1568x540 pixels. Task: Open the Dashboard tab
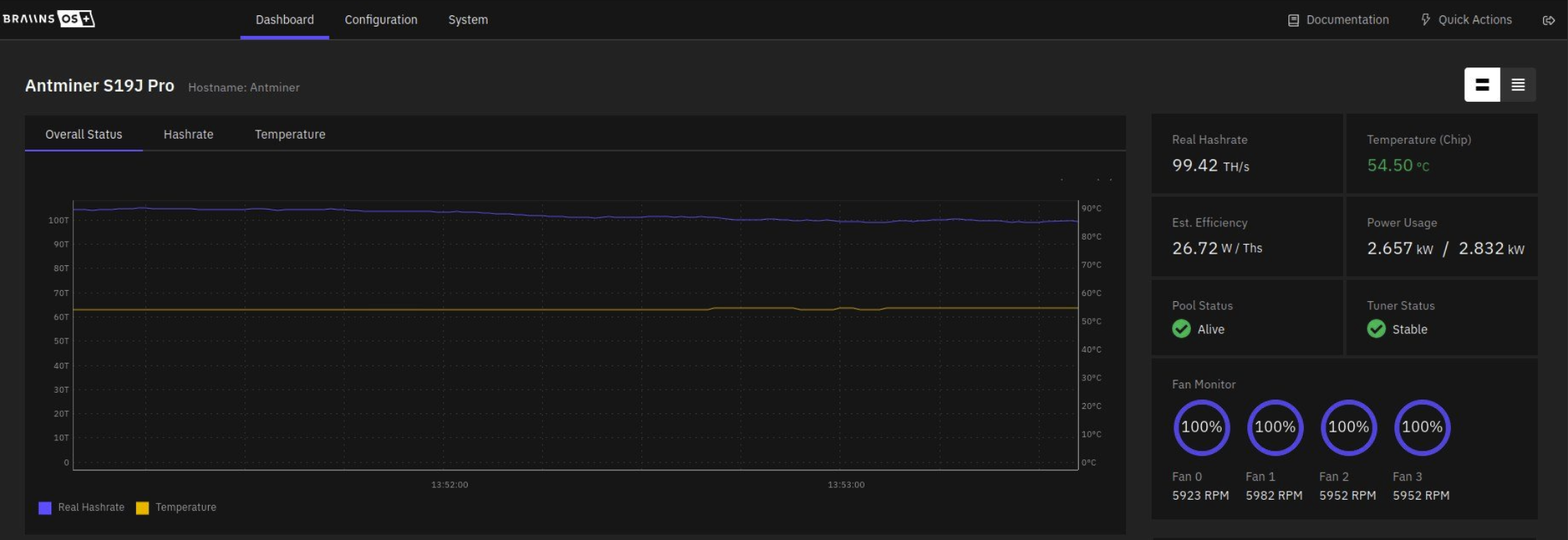click(x=285, y=20)
